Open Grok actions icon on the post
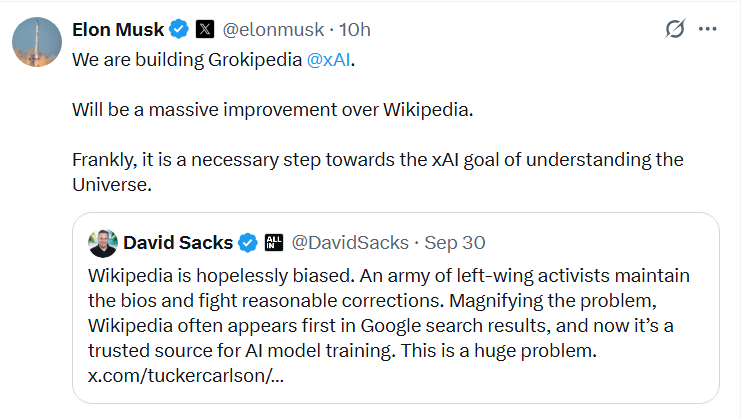The height and width of the screenshot is (419, 742). [x=675, y=30]
